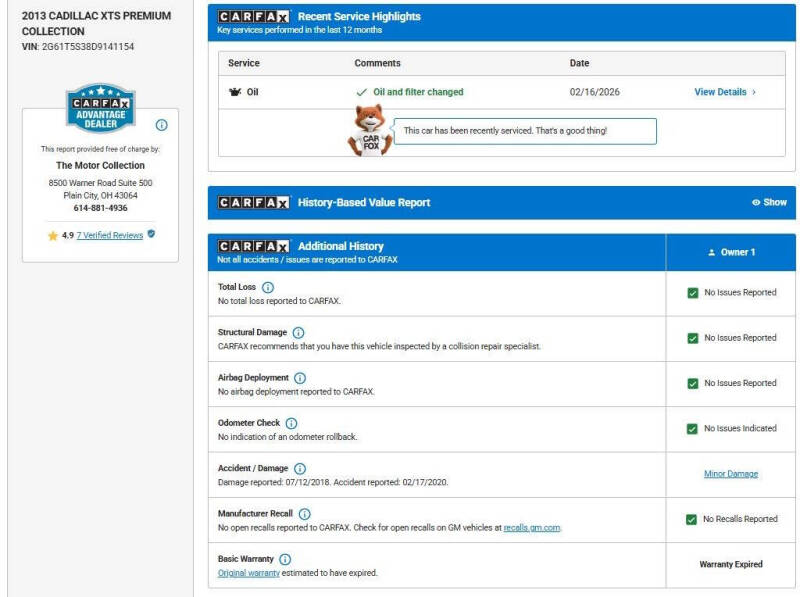The image size is (800, 597).
Task: Click the eye icon next to Show
Action: [x=756, y=203]
